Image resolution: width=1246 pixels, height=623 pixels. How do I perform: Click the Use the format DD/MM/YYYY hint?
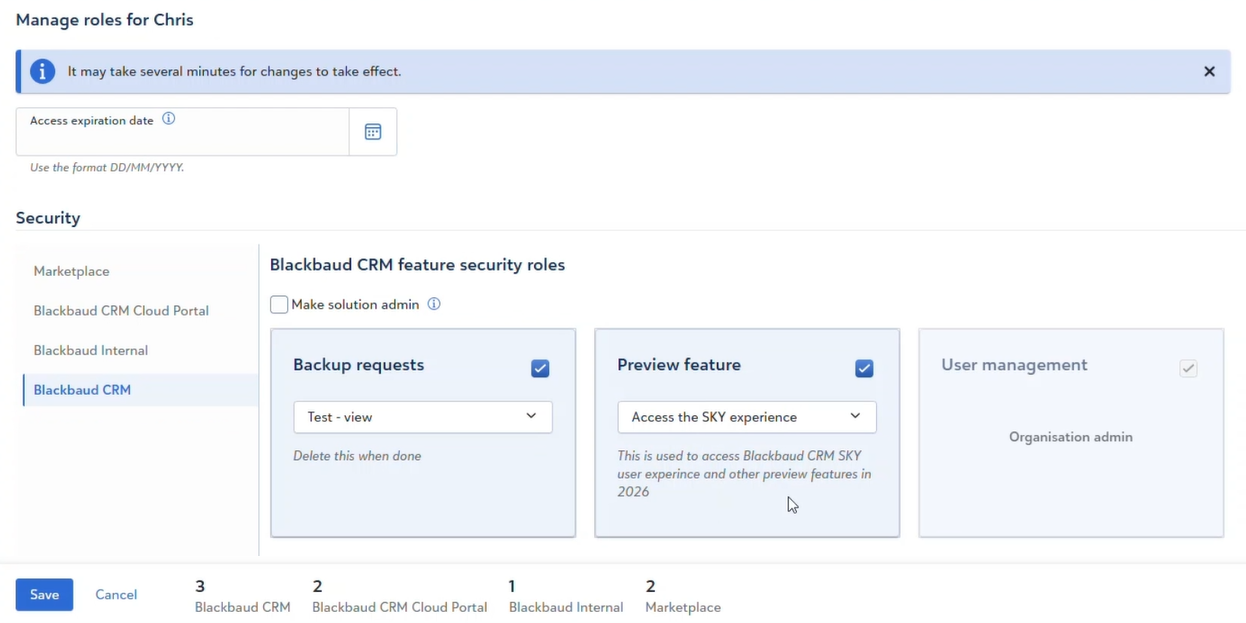coord(107,168)
